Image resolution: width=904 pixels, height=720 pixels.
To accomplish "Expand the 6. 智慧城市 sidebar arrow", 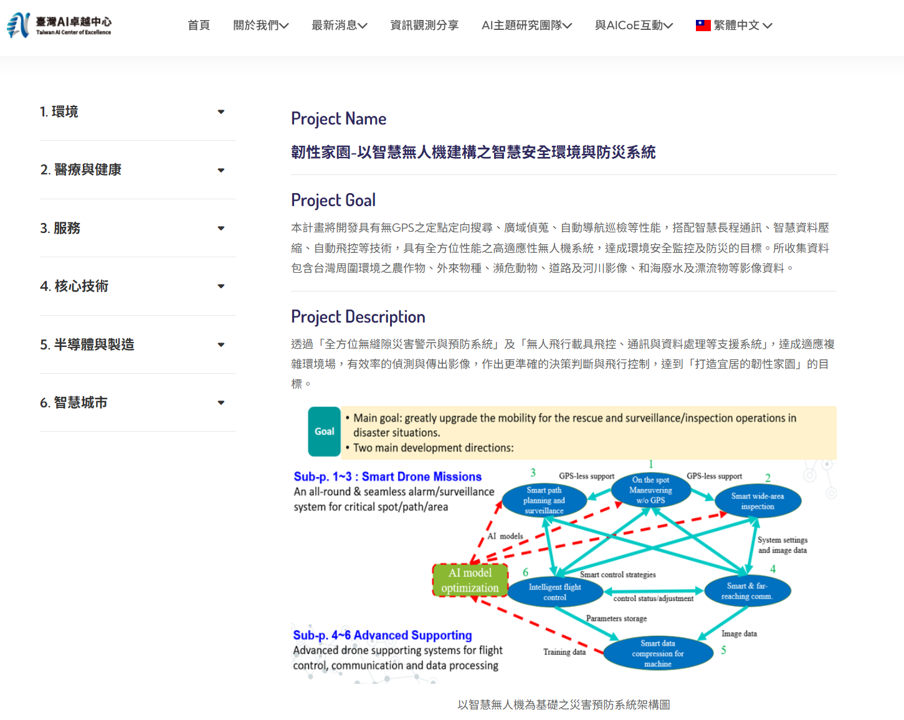I will pyautogui.click(x=221, y=403).
